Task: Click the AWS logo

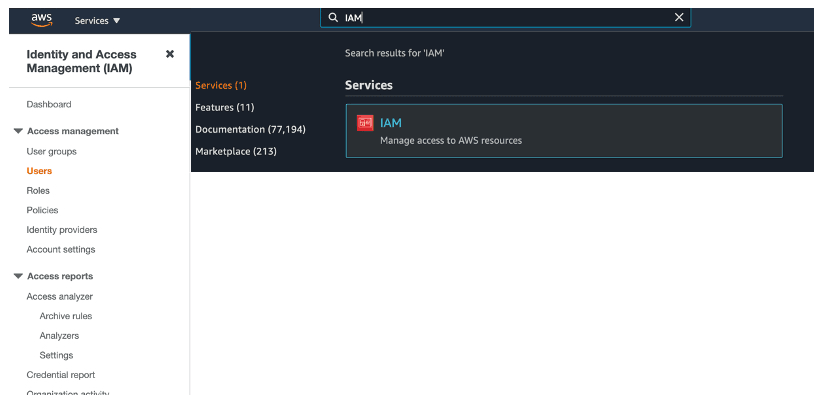Action: pos(41,20)
